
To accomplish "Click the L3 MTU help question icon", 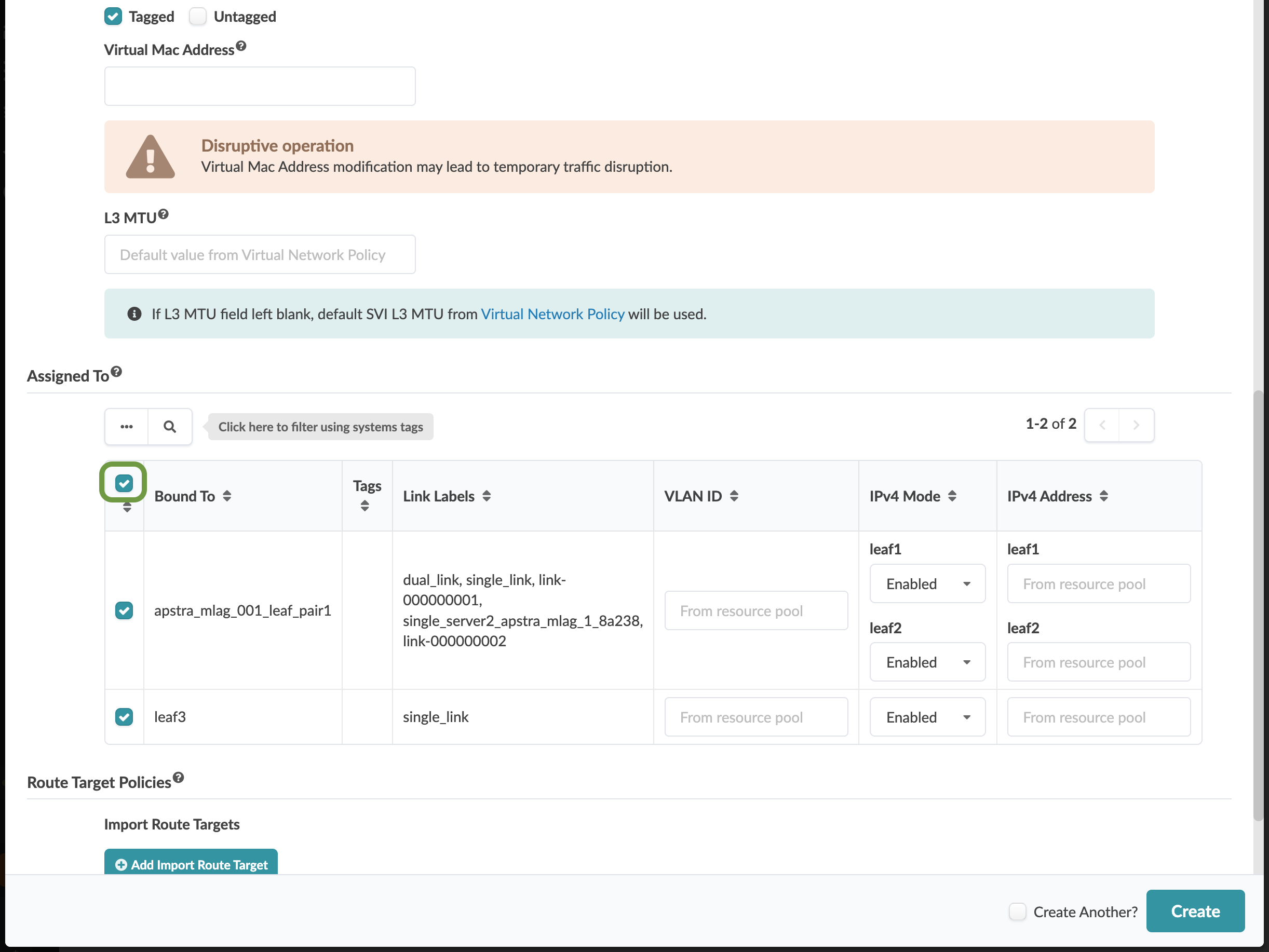I will pyautogui.click(x=164, y=214).
